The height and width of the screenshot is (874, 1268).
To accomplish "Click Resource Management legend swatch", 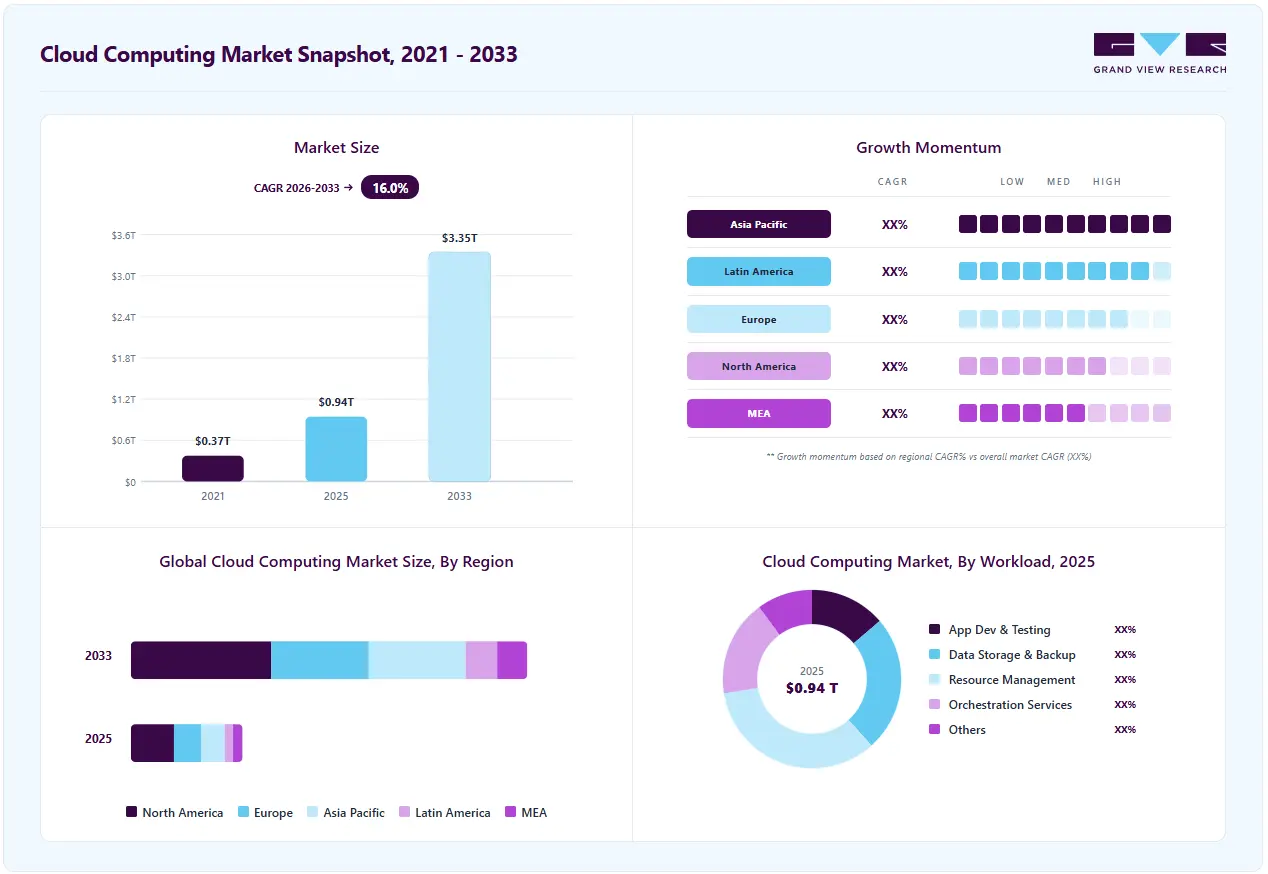I will coord(935,679).
